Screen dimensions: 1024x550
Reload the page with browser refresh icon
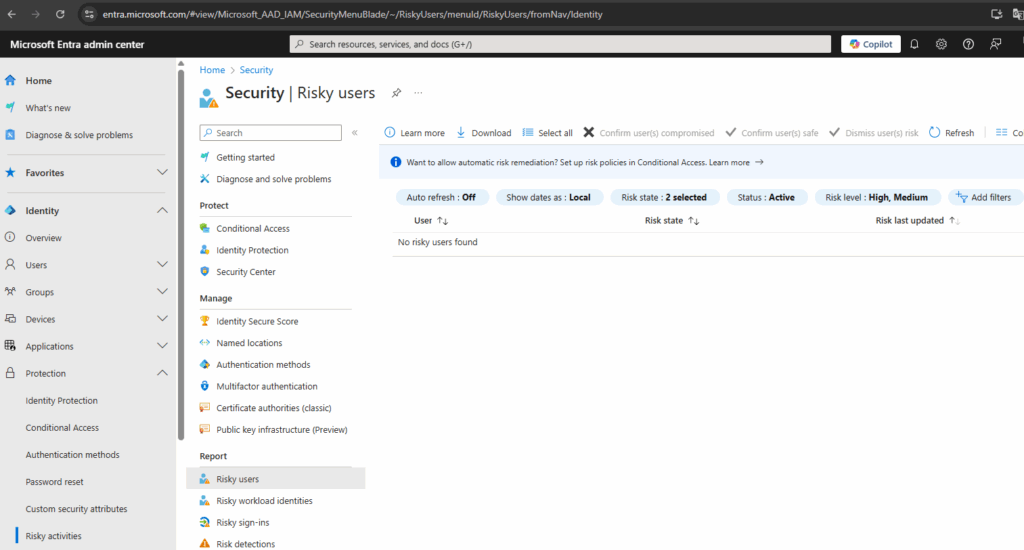click(x=59, y=14)
